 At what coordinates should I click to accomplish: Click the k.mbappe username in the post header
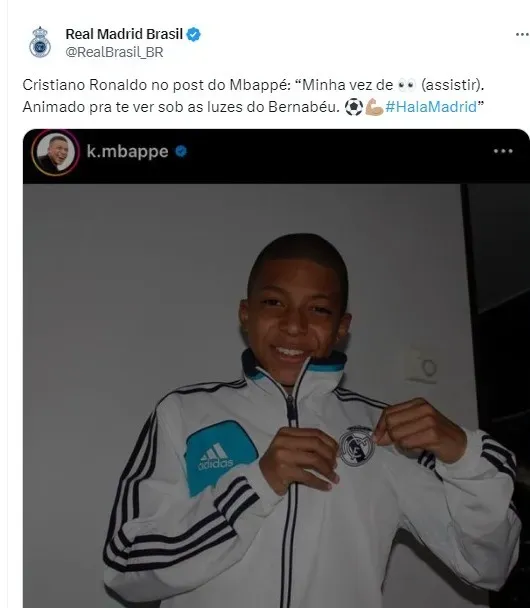128,152
